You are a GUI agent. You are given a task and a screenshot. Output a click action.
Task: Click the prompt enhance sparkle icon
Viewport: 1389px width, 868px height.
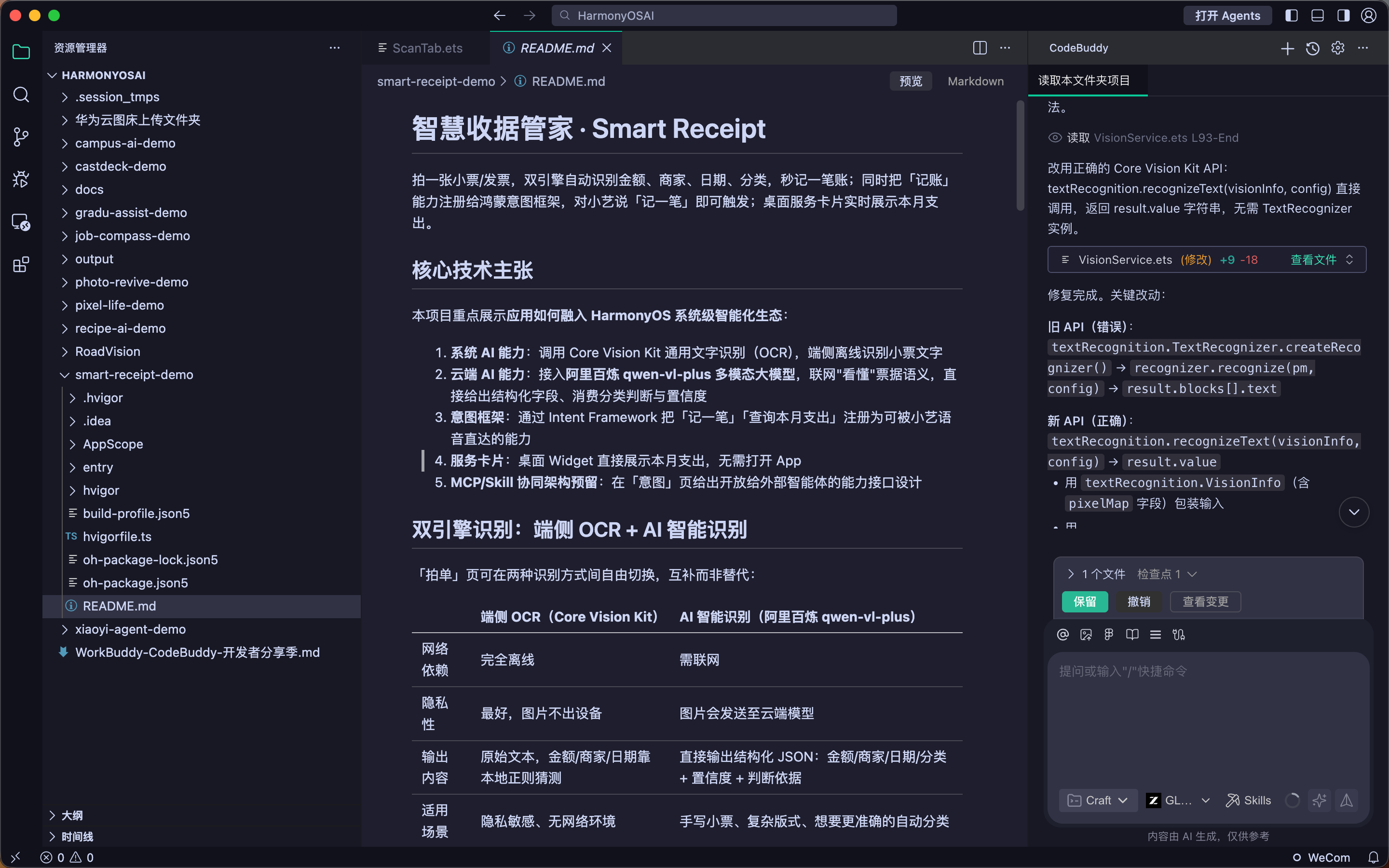(1320, 800)
